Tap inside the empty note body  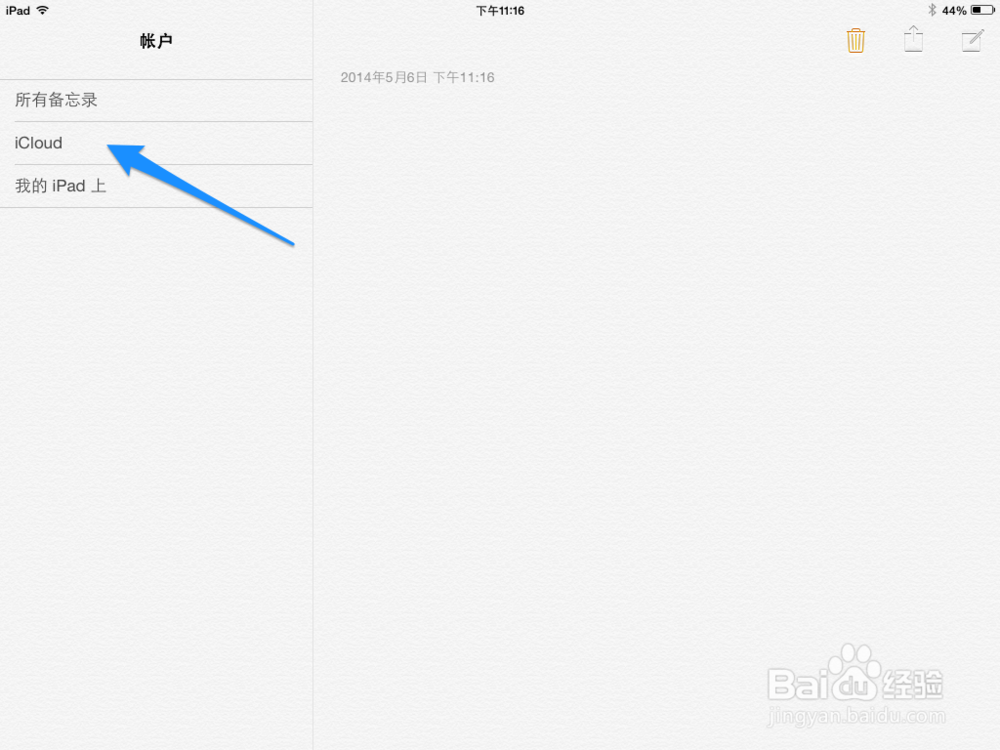656,383
